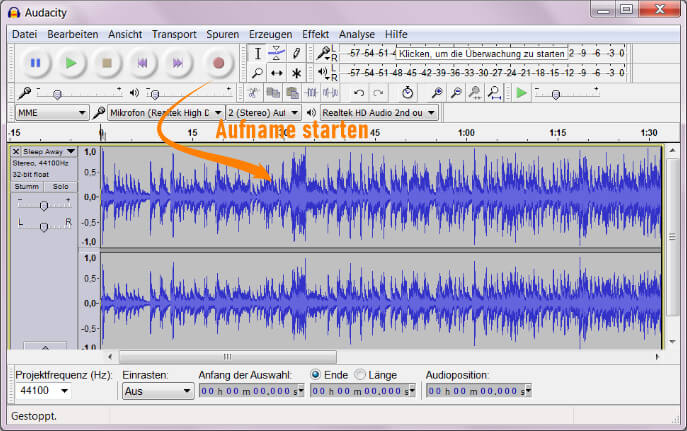Image resolution: width=687 pixels, height=431 pixels.
Task: Open the Transport menu
Action: tap(174, 34)
